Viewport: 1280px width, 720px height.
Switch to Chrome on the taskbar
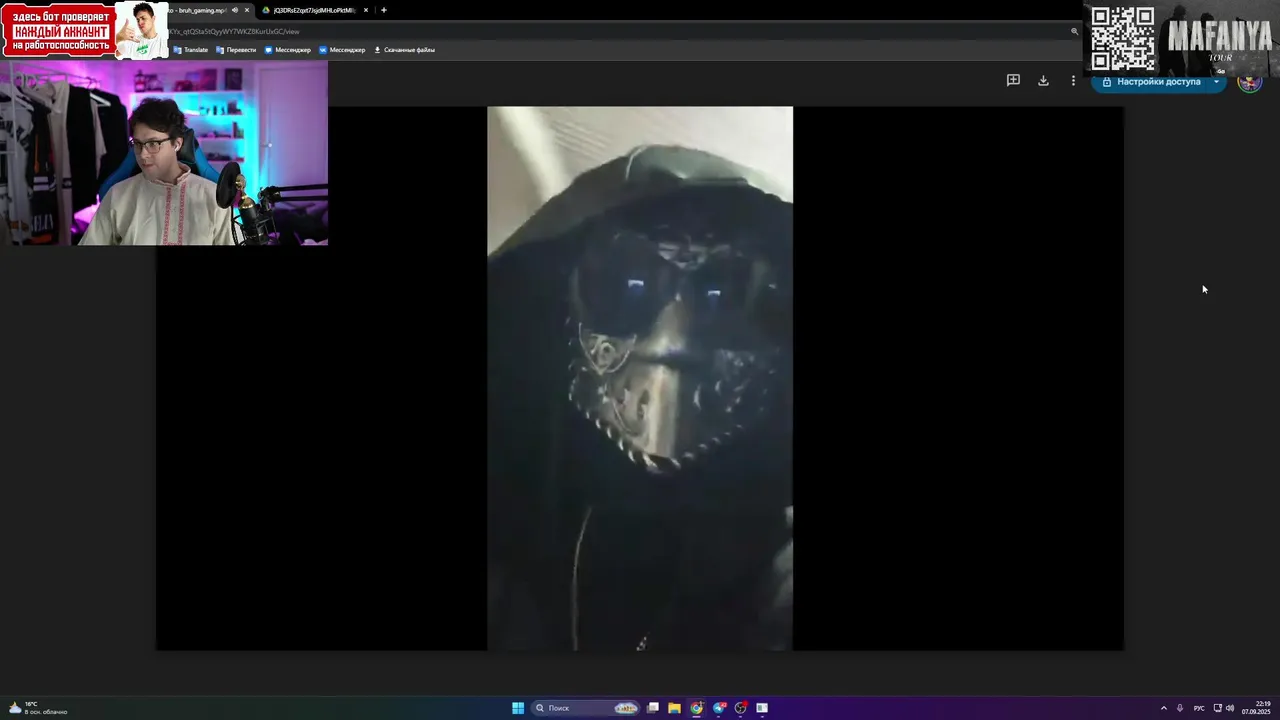(x=697, y=708)
